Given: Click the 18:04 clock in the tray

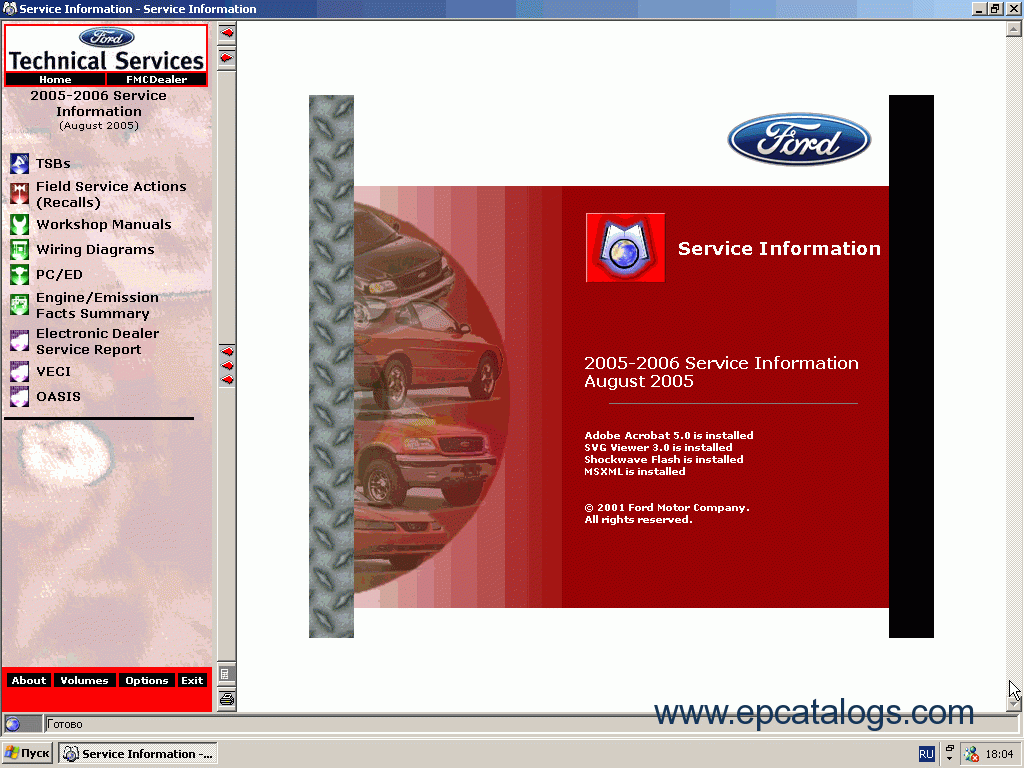Looking at the screenshot, I should [999, 754].
